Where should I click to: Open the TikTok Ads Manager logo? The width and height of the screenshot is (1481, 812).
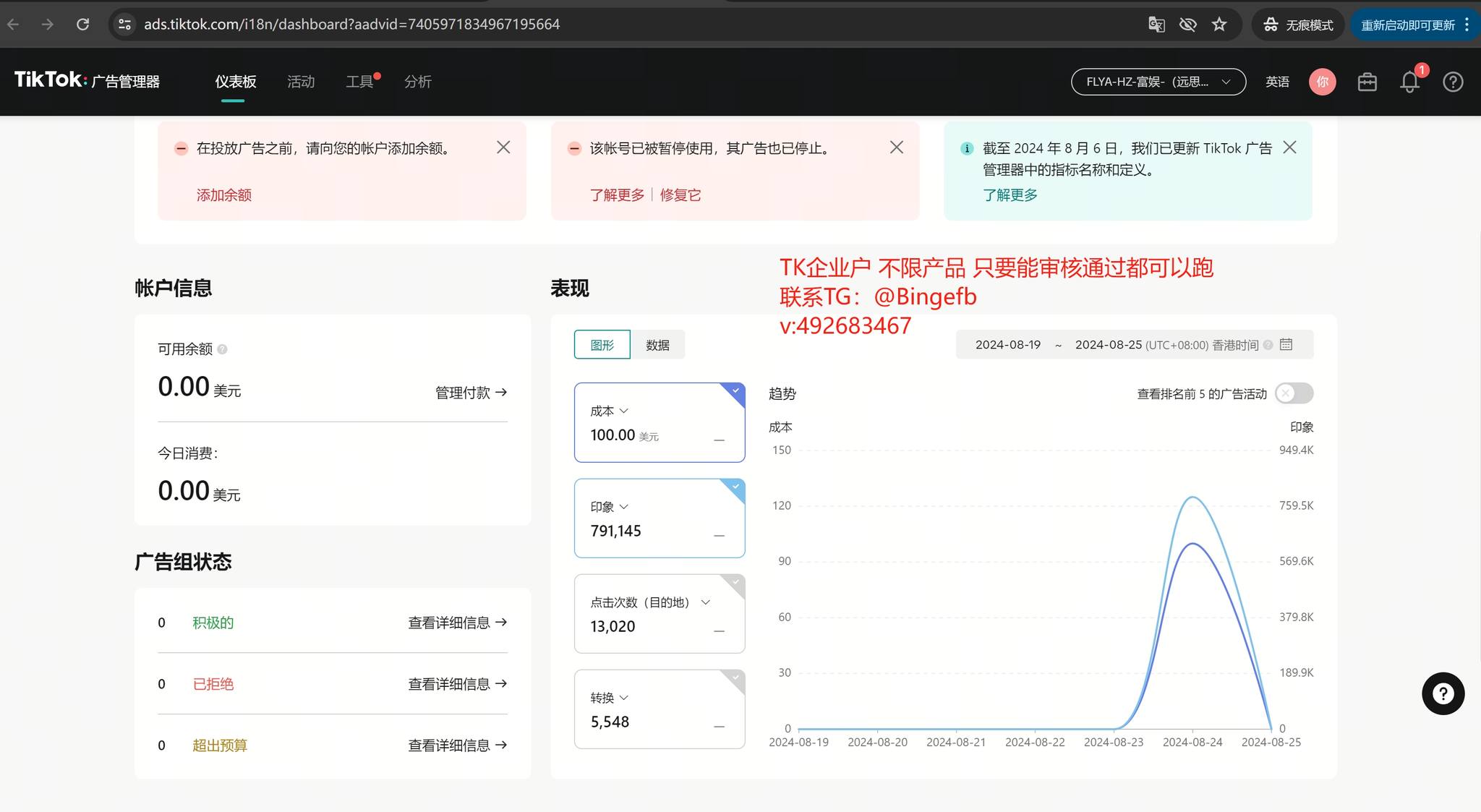pyautogui.click(x=87, y=80)
